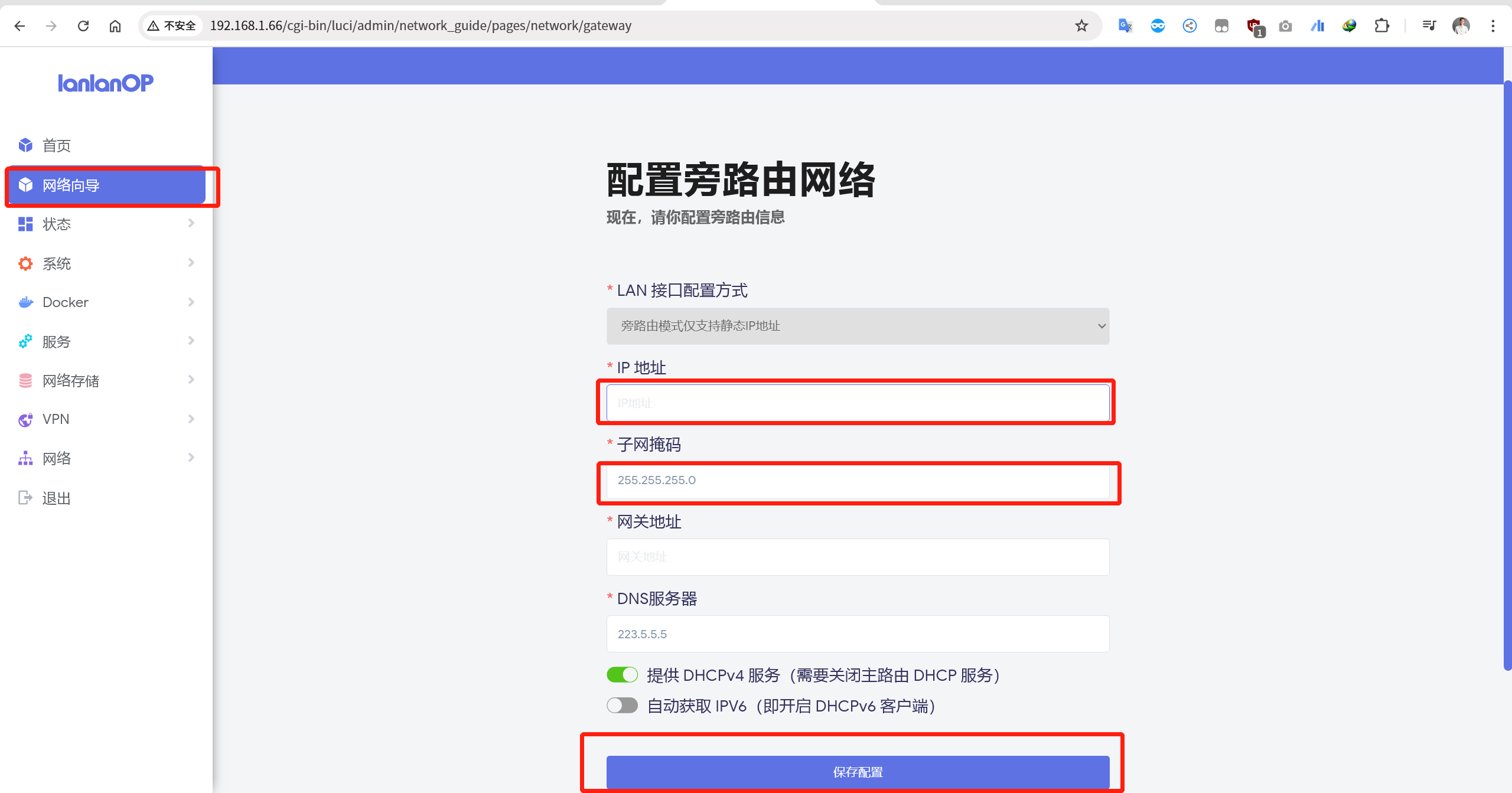
Task: Click the 保存配置 button
Action: tap(858, 772)
